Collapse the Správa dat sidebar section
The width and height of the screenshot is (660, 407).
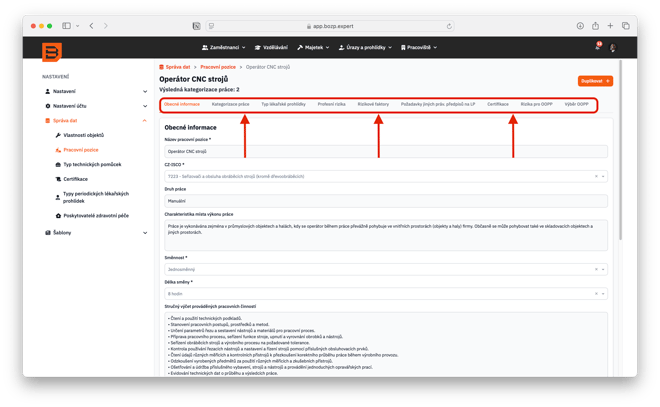click(x=145, y=120)
